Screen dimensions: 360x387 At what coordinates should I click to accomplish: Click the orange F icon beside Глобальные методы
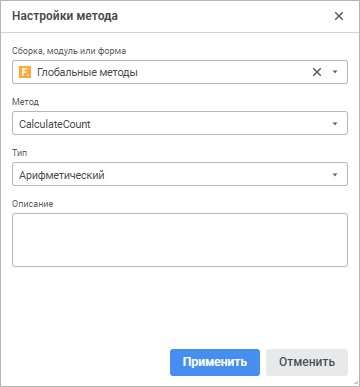tap(25, 72)
